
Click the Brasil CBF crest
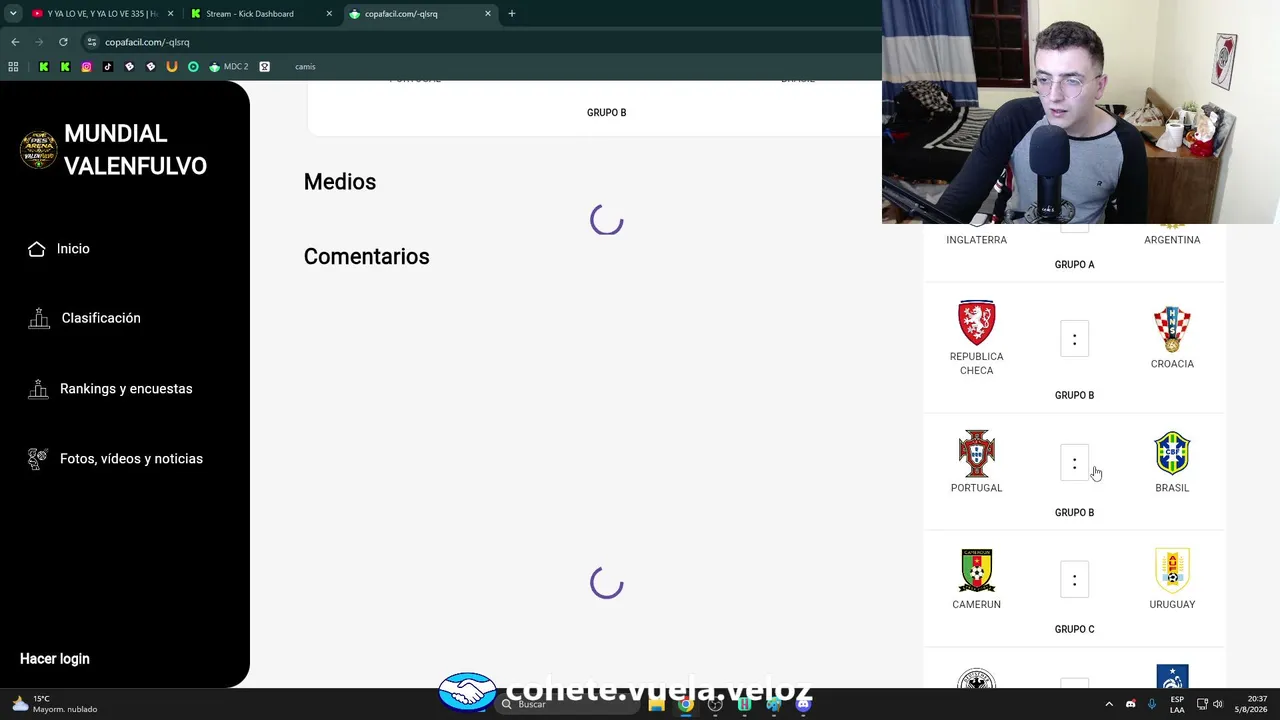1172,454
